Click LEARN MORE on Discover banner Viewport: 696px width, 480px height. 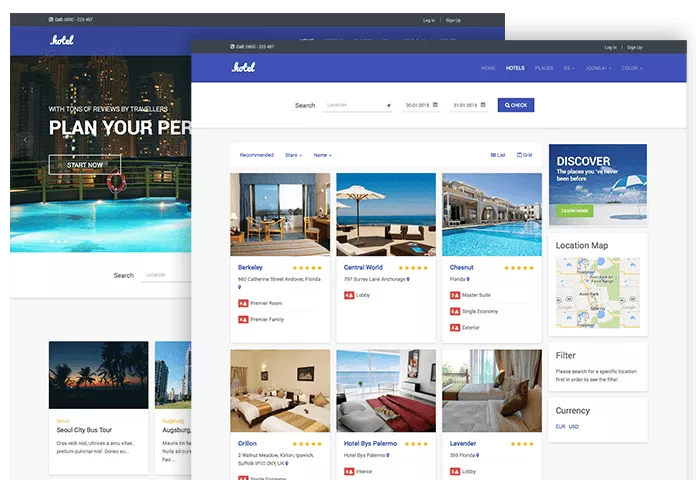575,210
